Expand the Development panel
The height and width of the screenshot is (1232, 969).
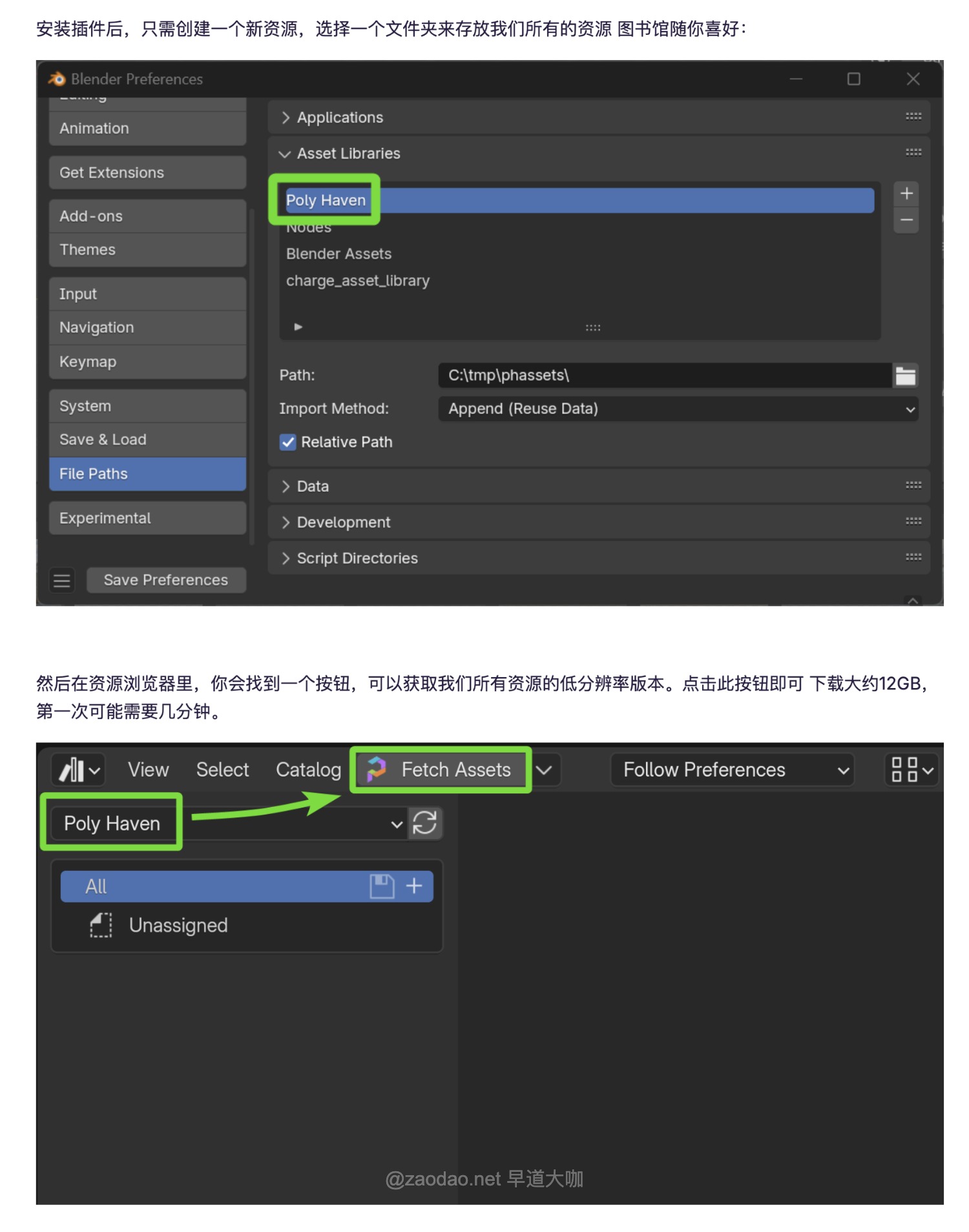(x=286, y=522)
